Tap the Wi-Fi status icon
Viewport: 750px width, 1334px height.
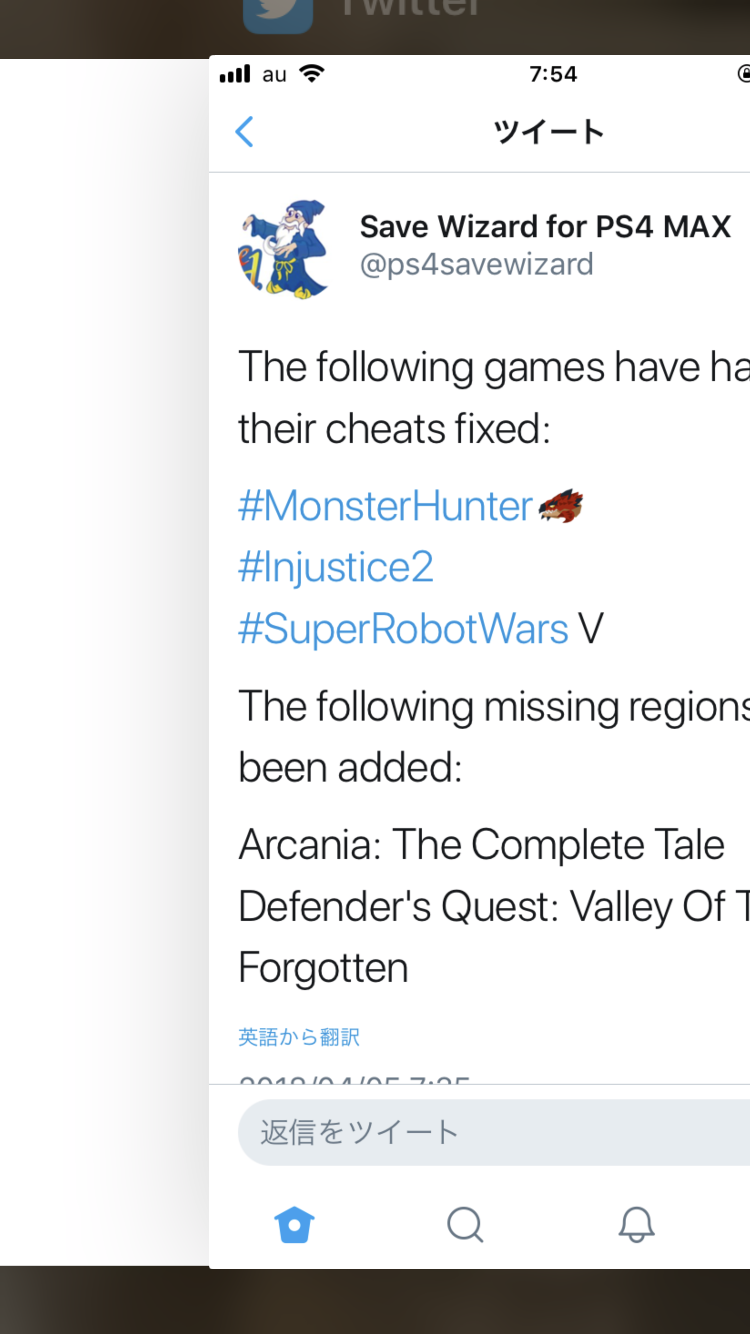point(312,74)
